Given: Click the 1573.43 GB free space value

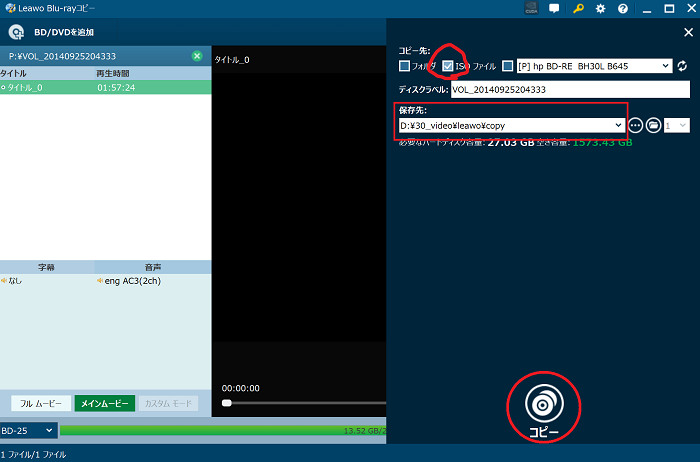Looking at the screenshot, I should 602,143.
